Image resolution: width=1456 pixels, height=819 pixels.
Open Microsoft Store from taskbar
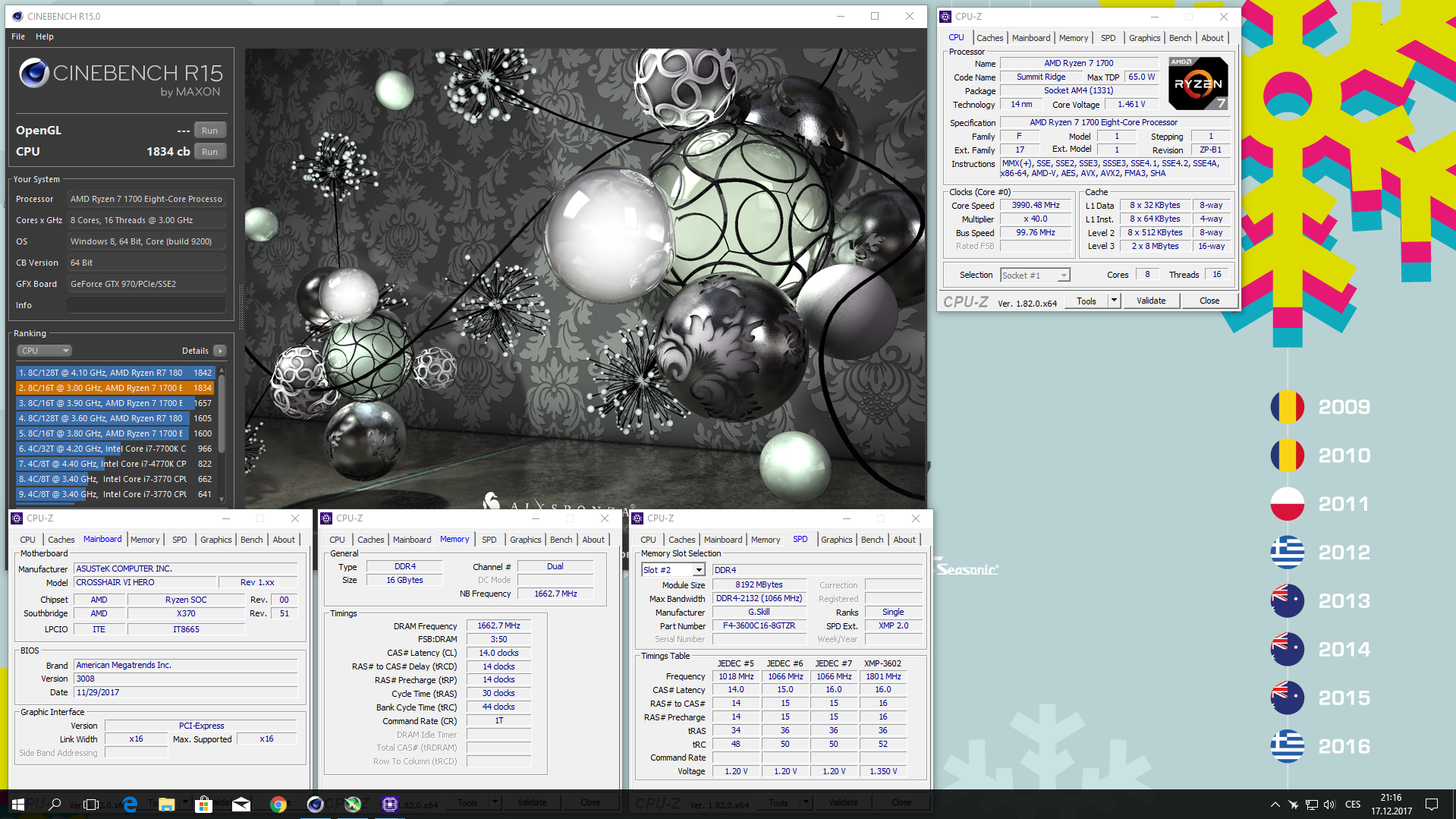(203, 804)
